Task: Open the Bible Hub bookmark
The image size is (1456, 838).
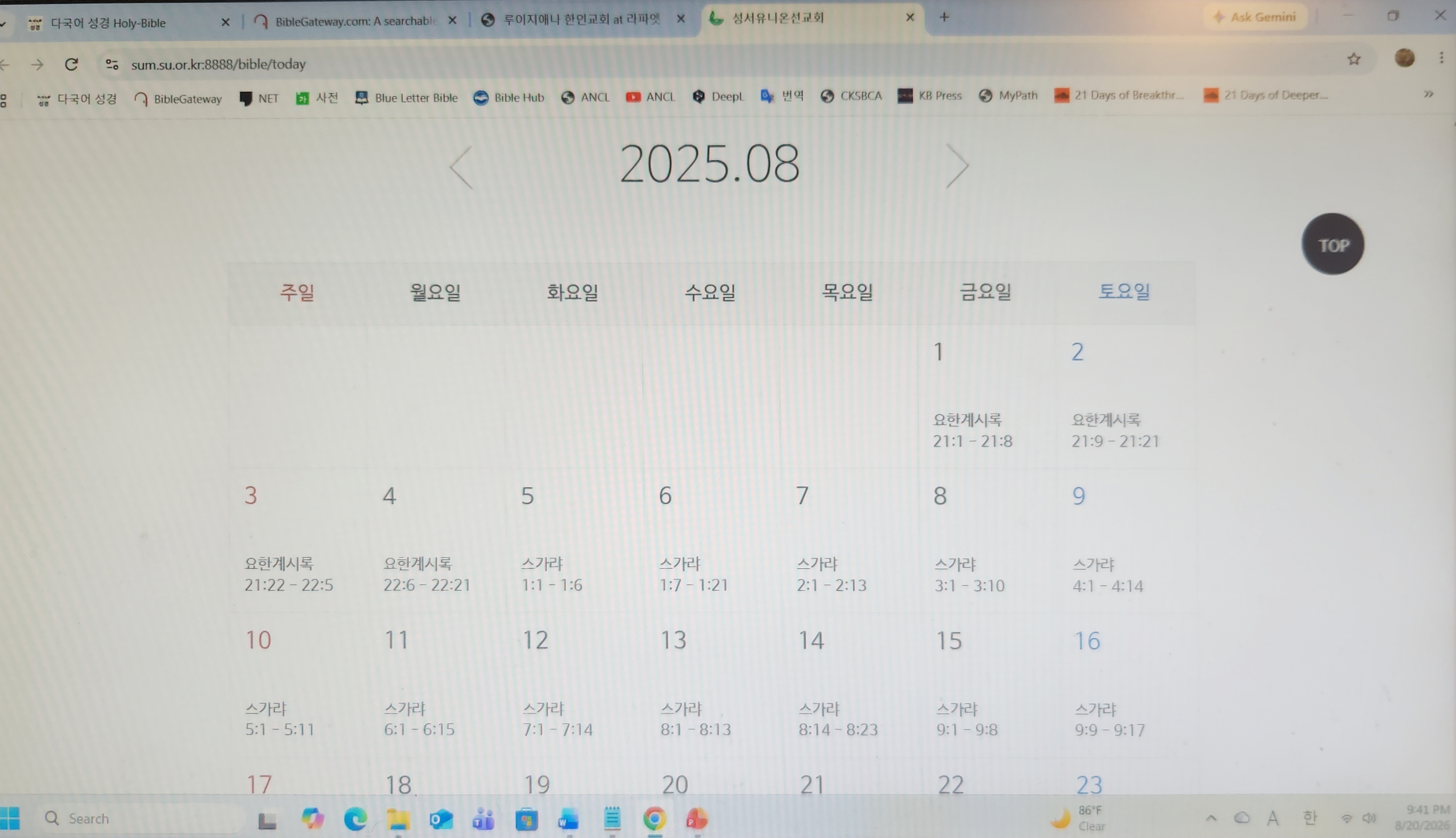Action: click(x=509, y=97)
